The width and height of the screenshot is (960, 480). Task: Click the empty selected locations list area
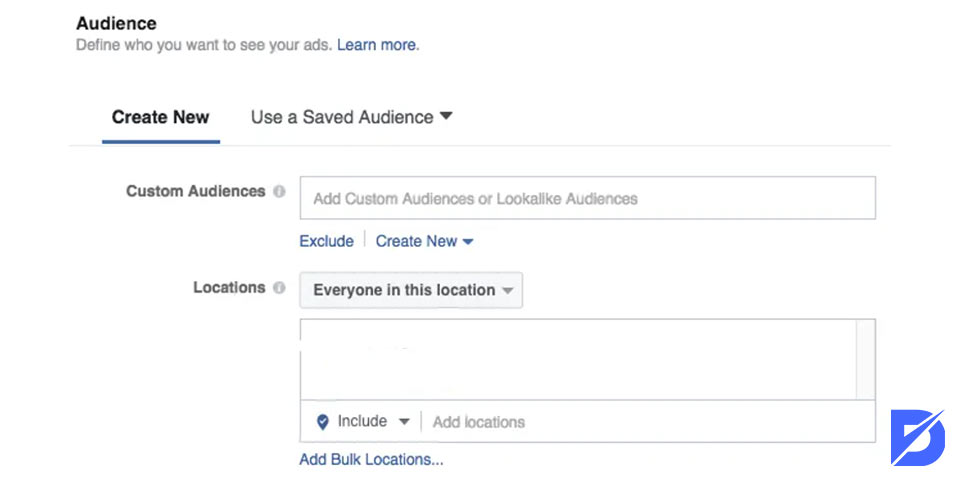[x=578, y=359]
